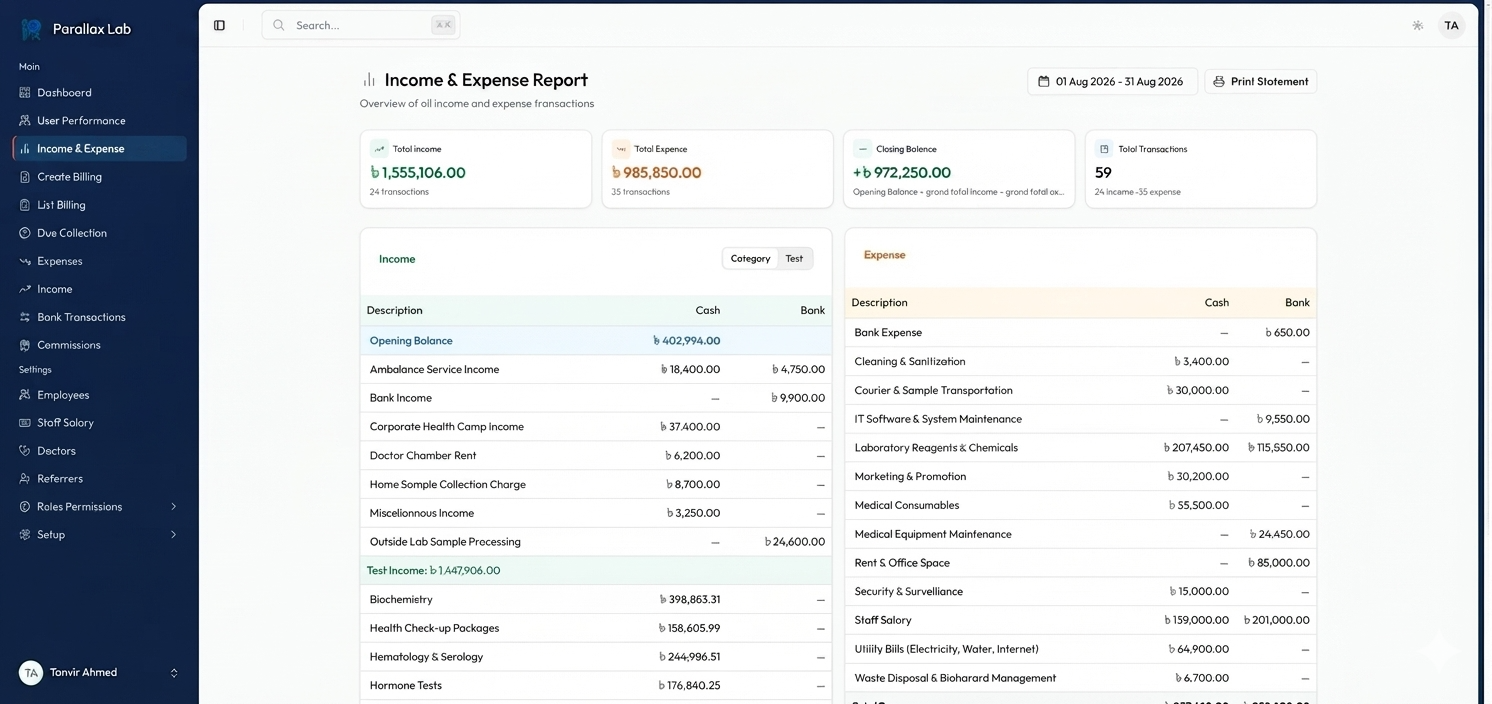Click the Due Collection icon
This screenshot has height=704, width=1492.
tap(25, 233)
